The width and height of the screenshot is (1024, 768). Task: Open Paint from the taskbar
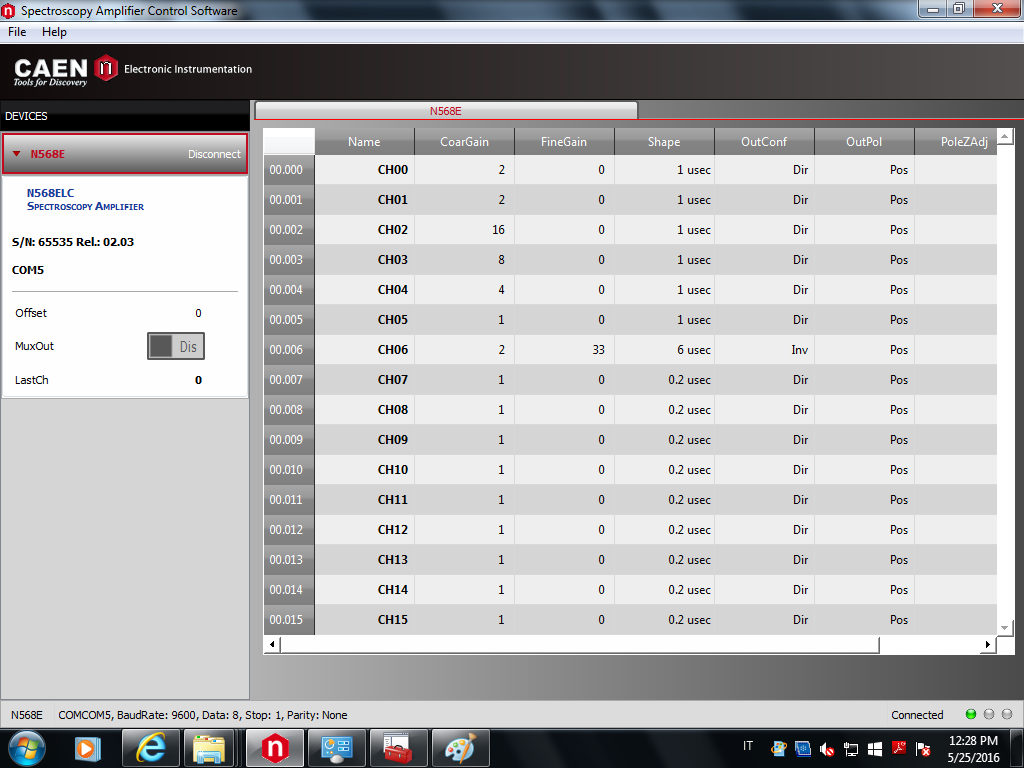pos(460,748)
